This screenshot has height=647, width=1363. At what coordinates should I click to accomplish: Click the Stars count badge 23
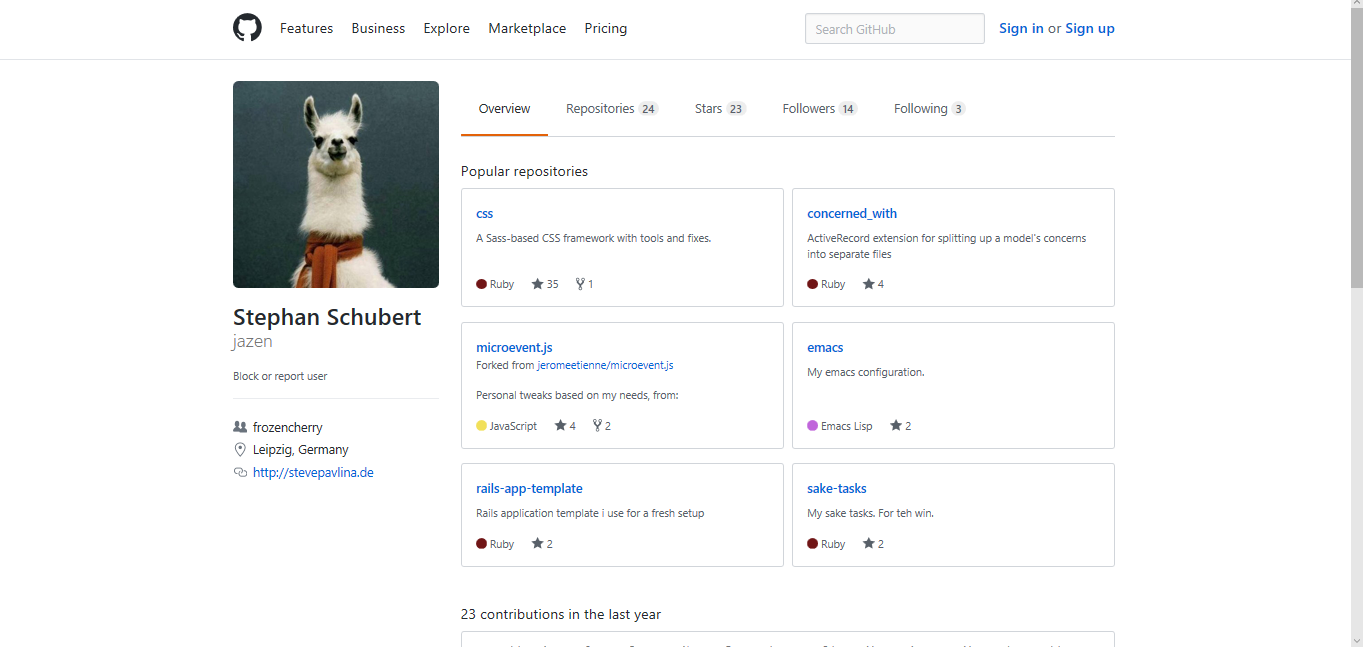[x=736, y=109]
